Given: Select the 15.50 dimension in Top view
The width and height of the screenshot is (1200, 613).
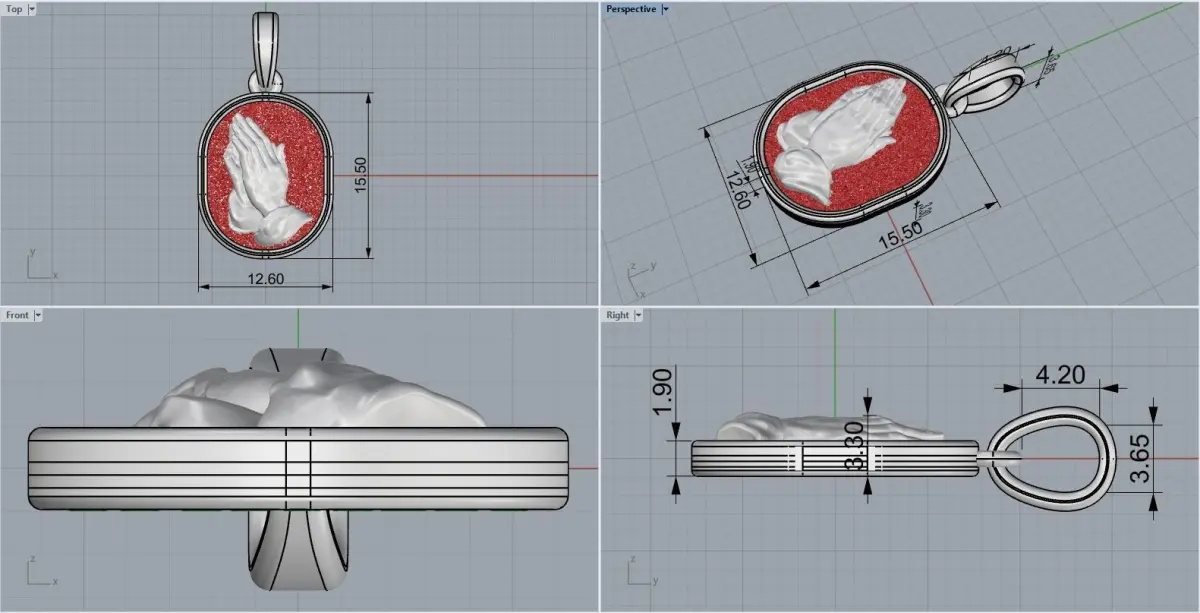Looking at the screenshot, I should coord(362,175).
